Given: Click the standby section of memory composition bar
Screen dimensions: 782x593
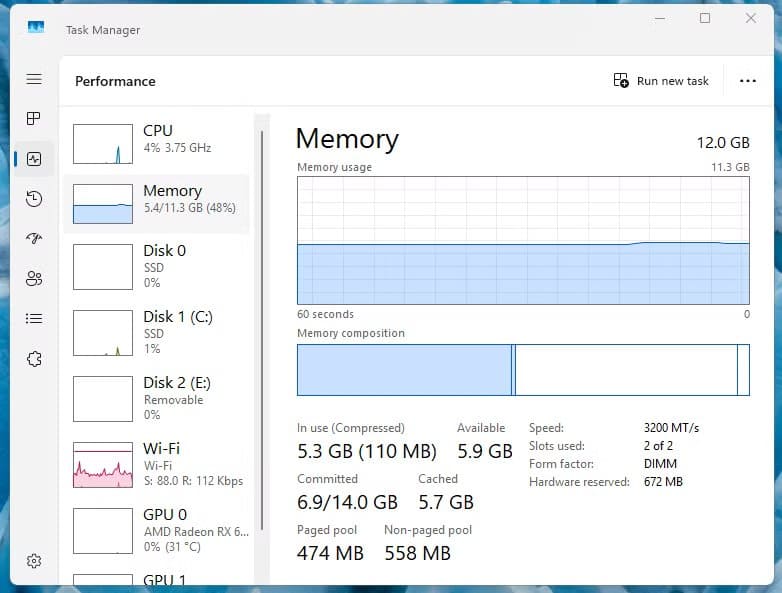Looking at the screenshot, I should coord(626,370).
